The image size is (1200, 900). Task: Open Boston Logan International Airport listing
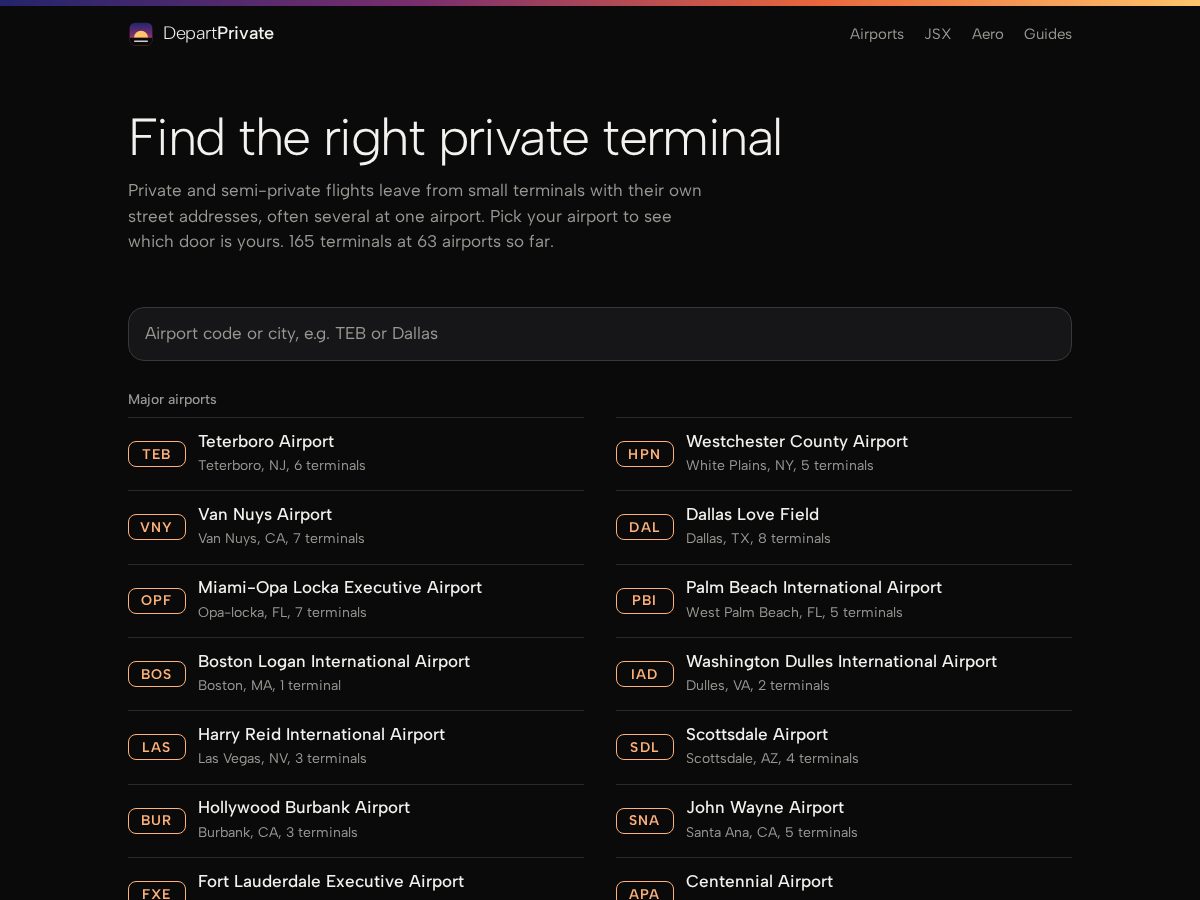tap(356, 674)
